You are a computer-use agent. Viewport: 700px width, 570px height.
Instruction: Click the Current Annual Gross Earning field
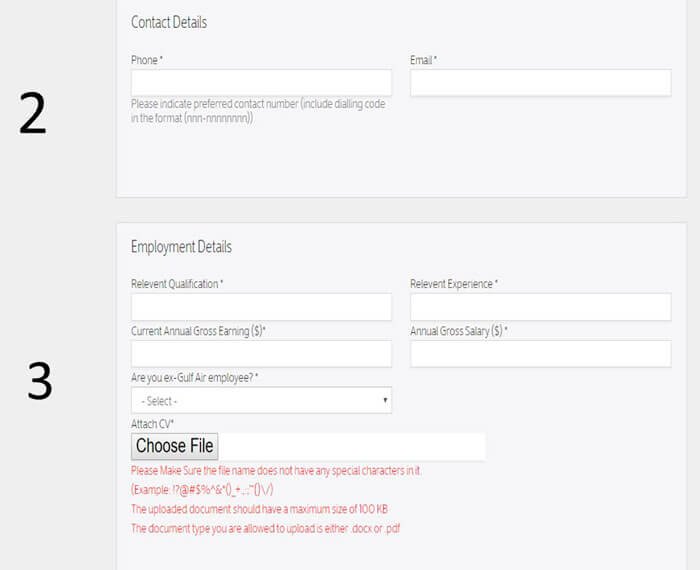click(x=261, y=354)
